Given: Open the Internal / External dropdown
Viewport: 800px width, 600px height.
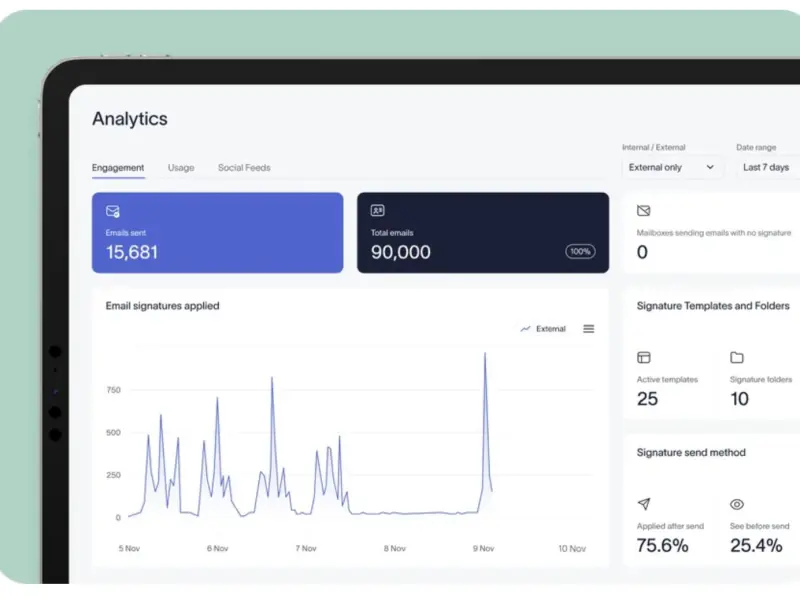Looking at the screenshot, I should [x=671, y=168].
